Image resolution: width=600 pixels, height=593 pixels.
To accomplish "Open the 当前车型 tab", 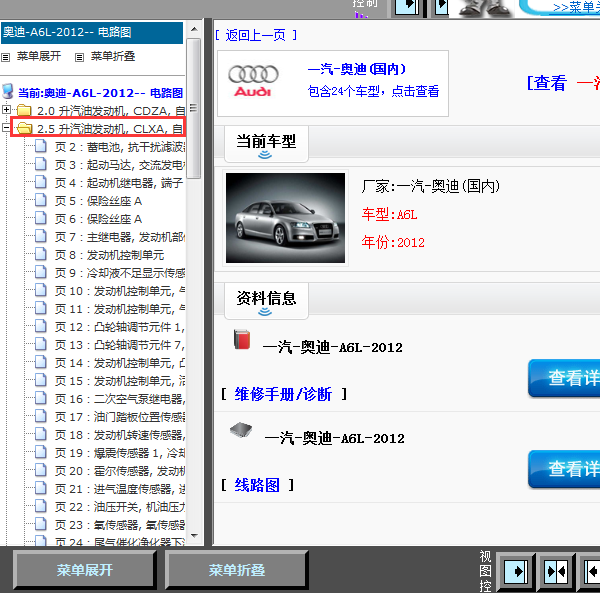I will (266, 142).
